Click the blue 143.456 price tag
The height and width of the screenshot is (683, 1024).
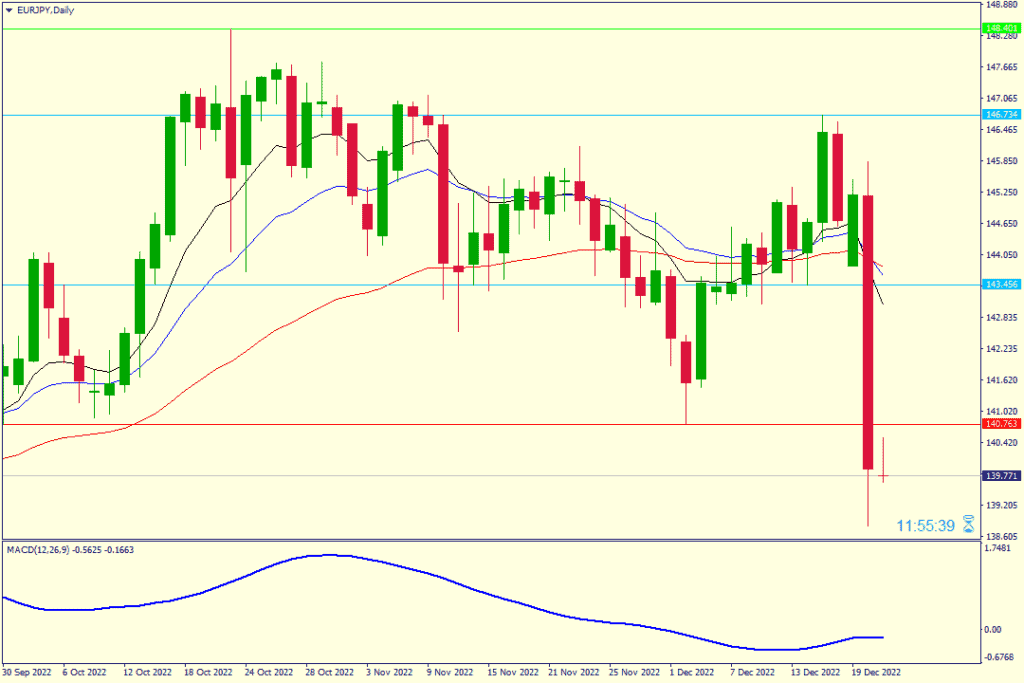coord(1001,285)
